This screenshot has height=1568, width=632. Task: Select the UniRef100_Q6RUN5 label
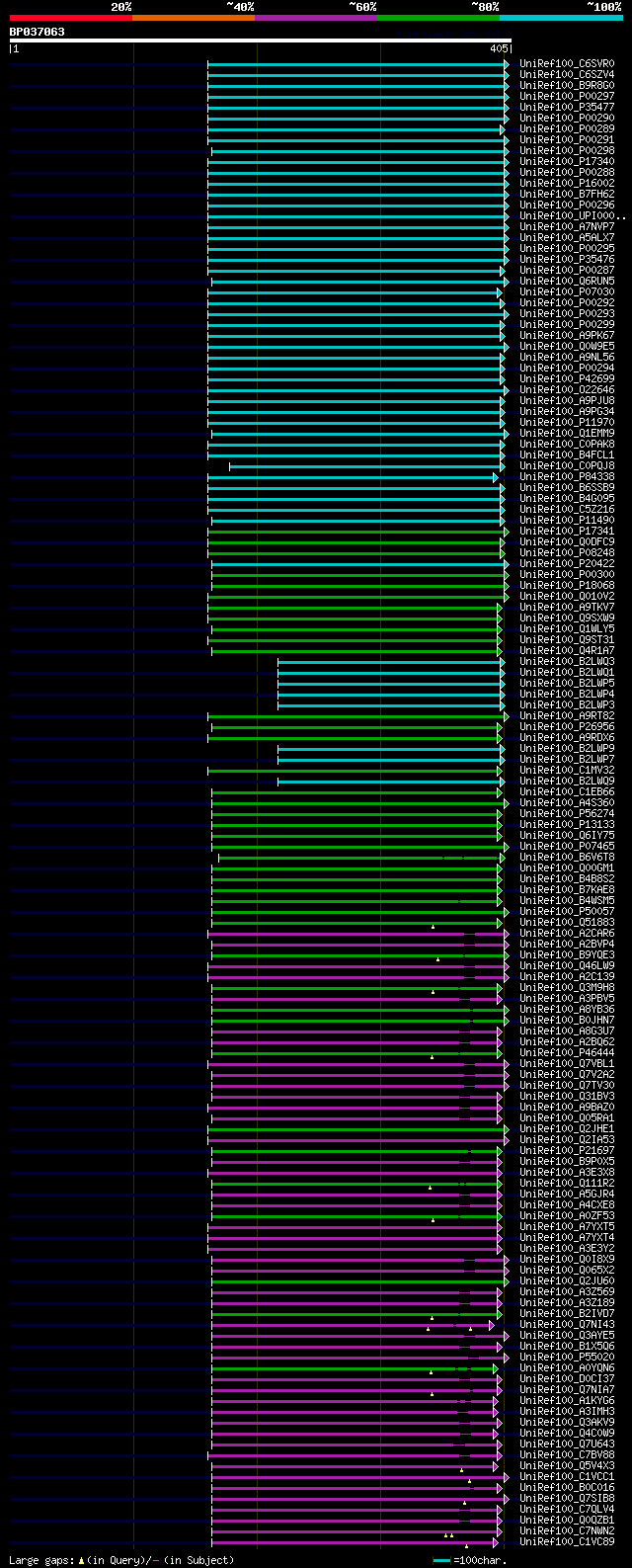(567, 281)
